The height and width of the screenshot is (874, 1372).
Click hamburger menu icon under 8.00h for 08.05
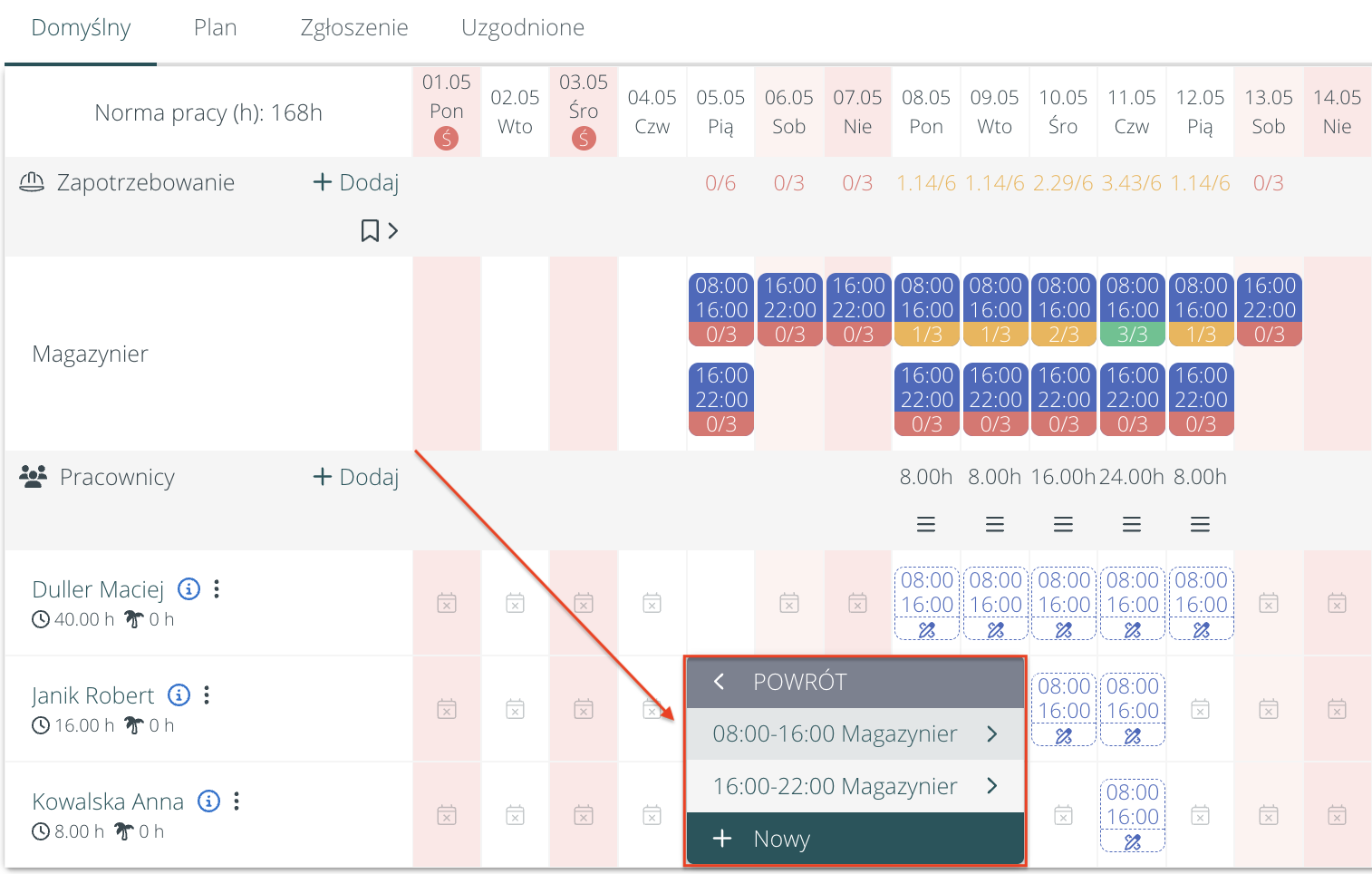pos(925,525)
